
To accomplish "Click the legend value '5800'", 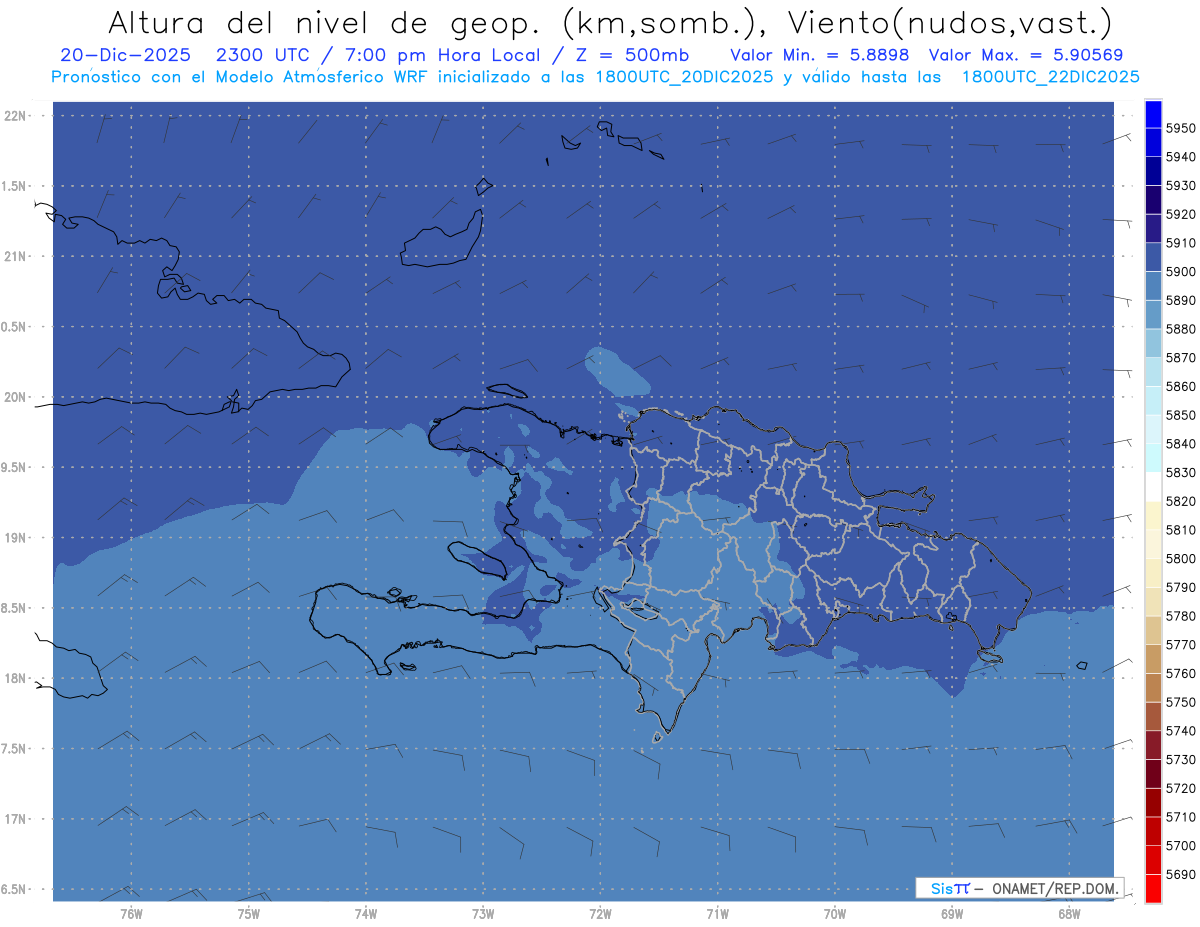I will [x=1181, y=558].
